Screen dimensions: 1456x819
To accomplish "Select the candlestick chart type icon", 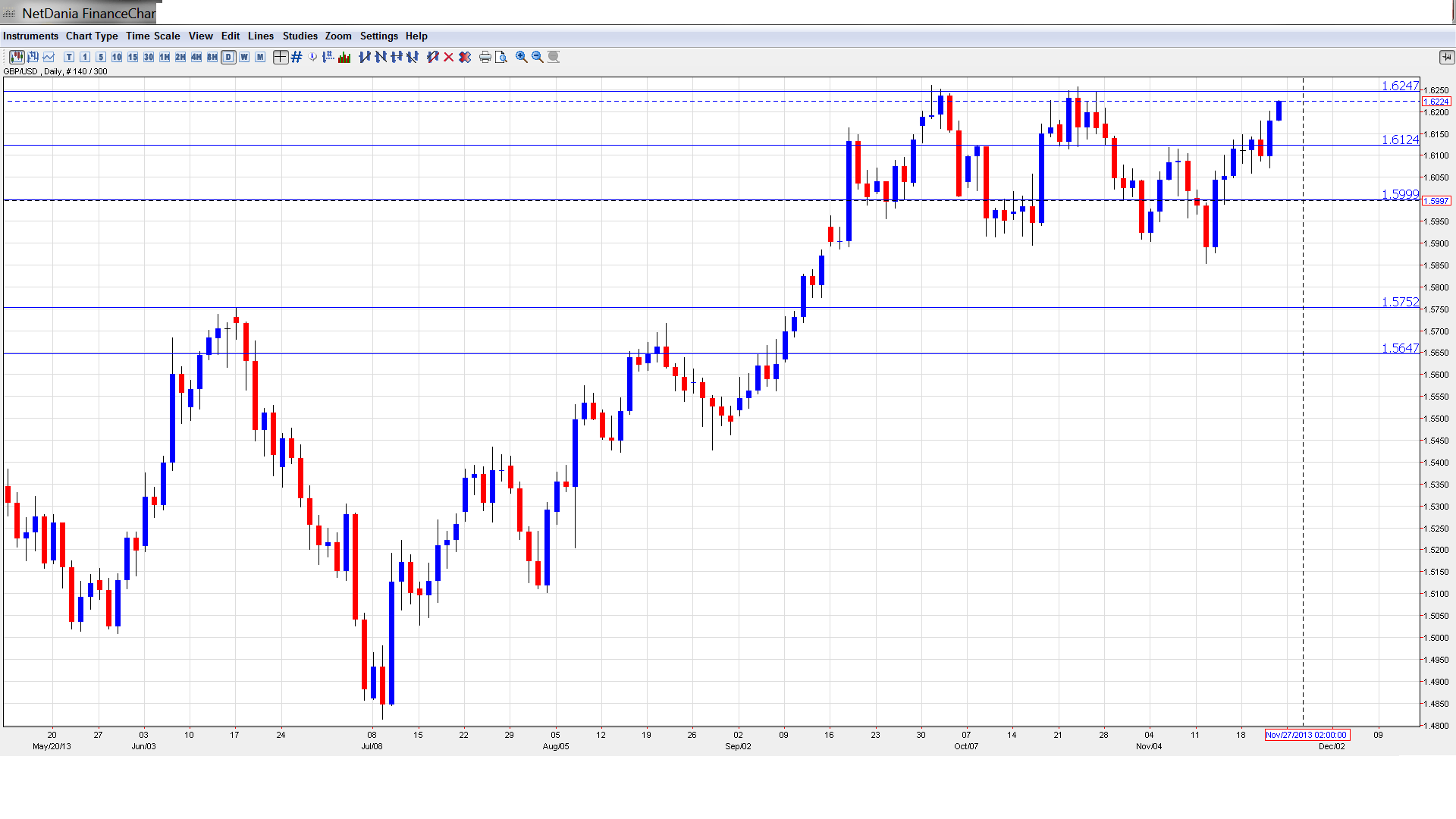I will click(16, 57).
